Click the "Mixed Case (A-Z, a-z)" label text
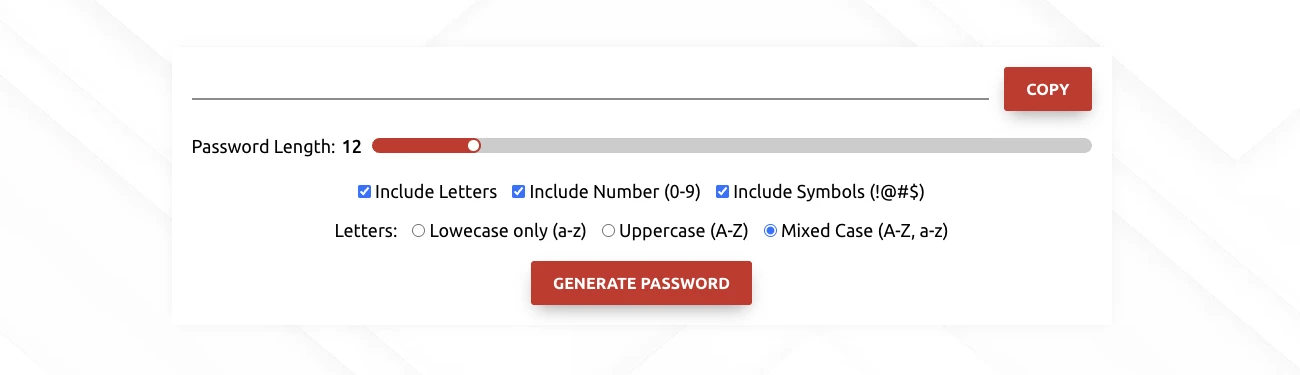The image size is (1300, 375). pyautogui.click(x=864, y=231)
